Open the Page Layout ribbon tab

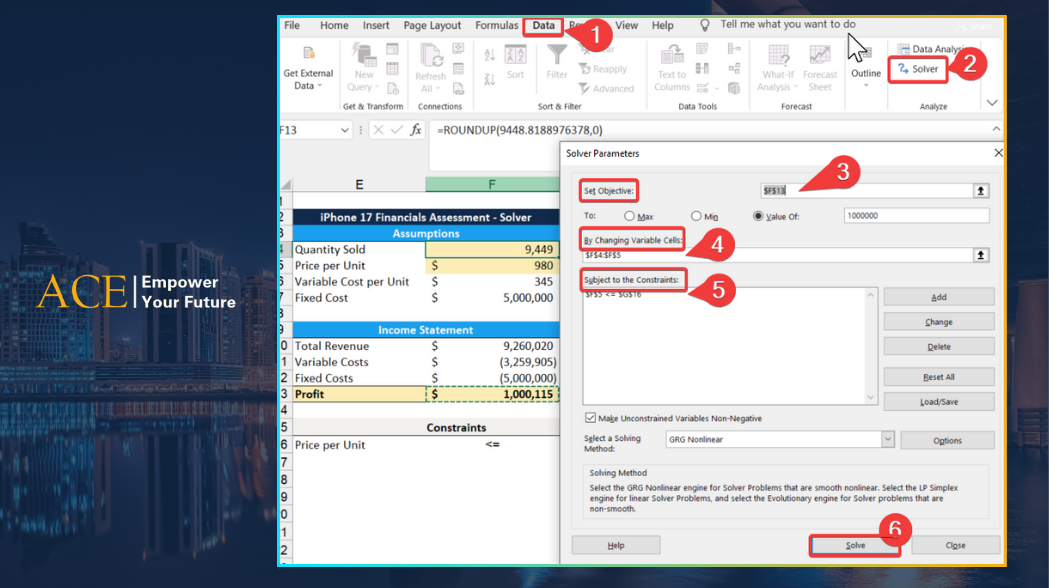coord(432,25)
